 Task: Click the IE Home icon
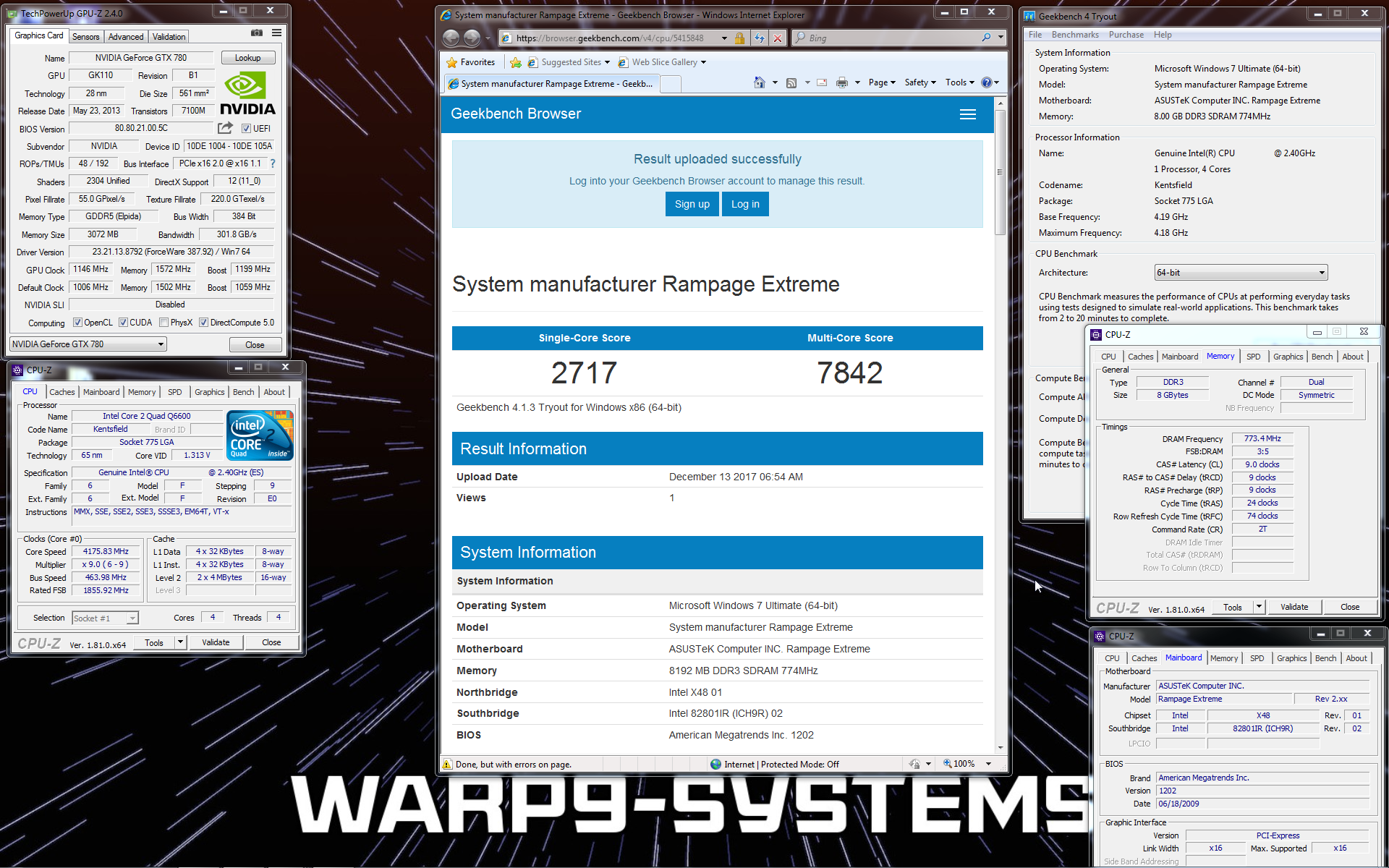759,82
